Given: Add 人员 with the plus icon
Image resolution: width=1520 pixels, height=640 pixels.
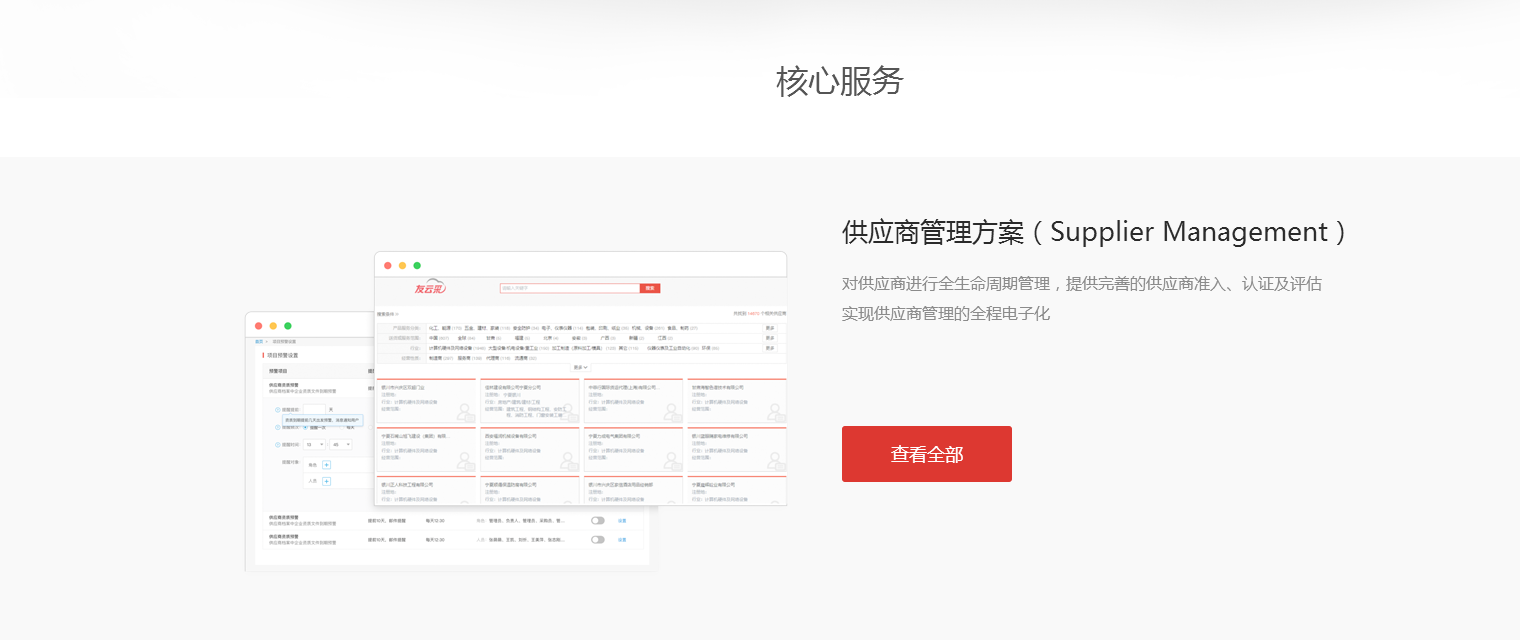Looking at the screenshot, I should point(326,481).
